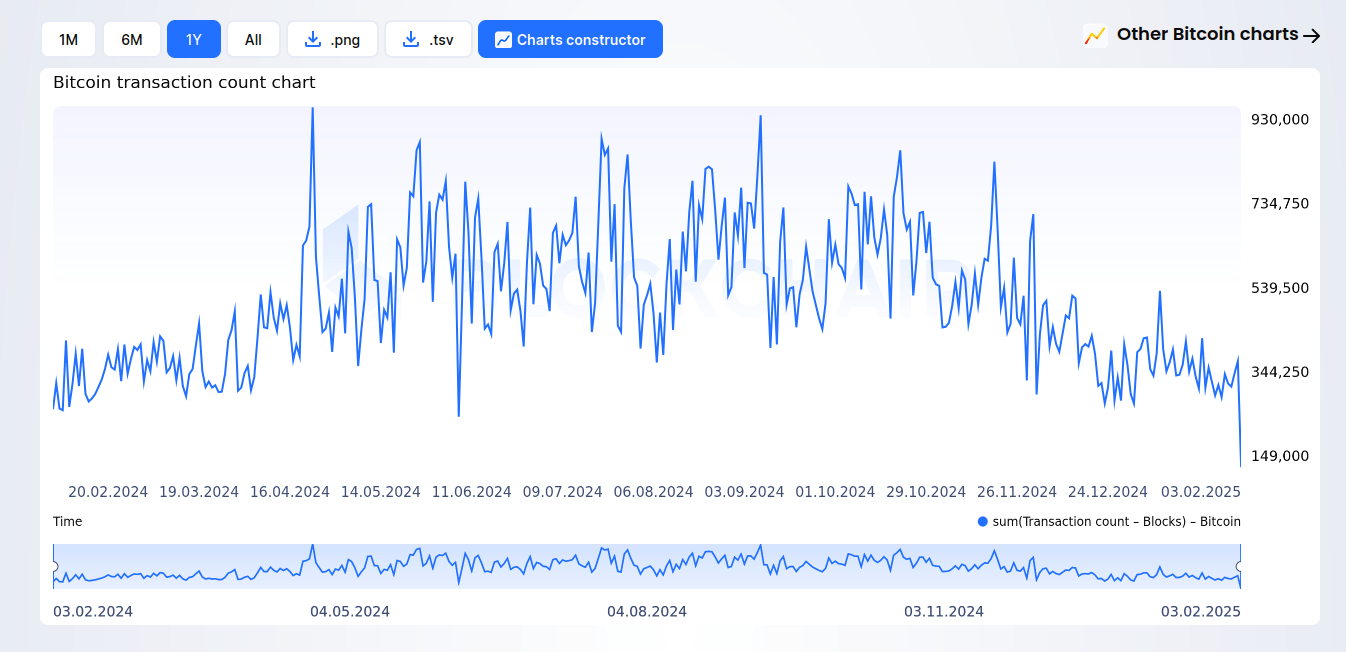Open the Charts constructor

[x=570, y=39]
